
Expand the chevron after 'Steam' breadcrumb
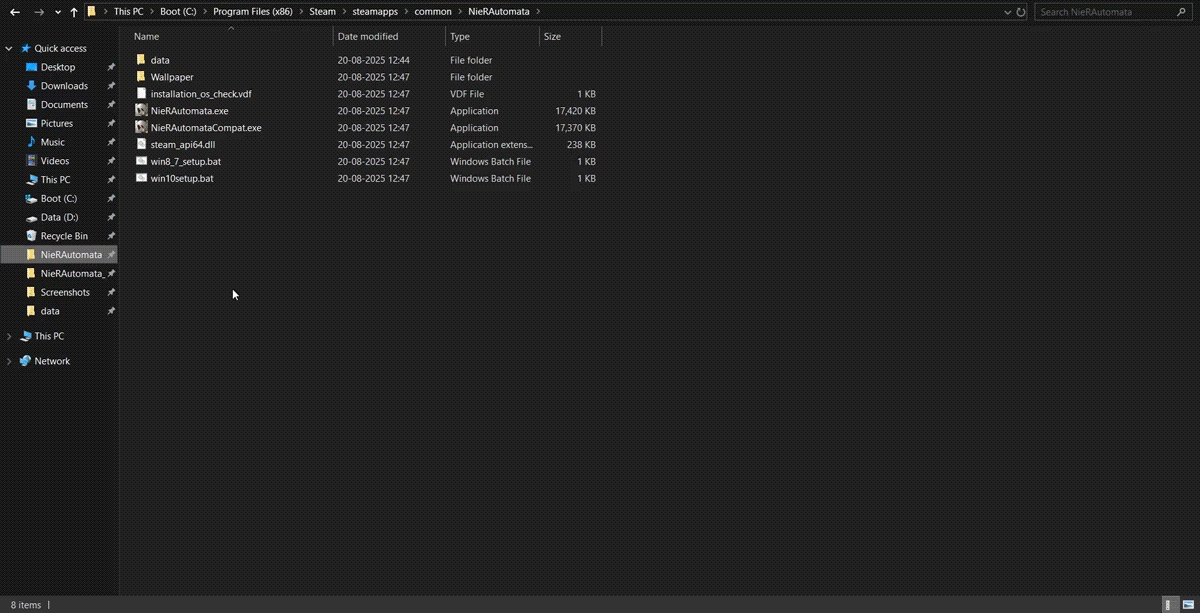coord(344,12)
